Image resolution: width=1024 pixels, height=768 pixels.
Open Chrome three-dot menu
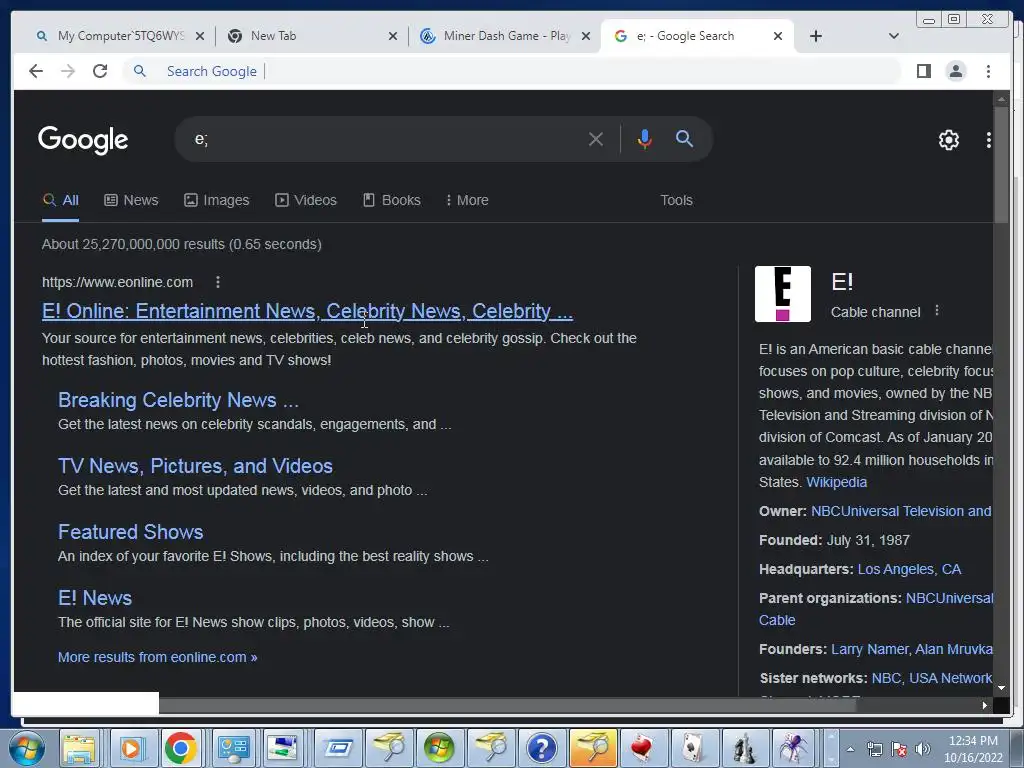coord(988,71)
